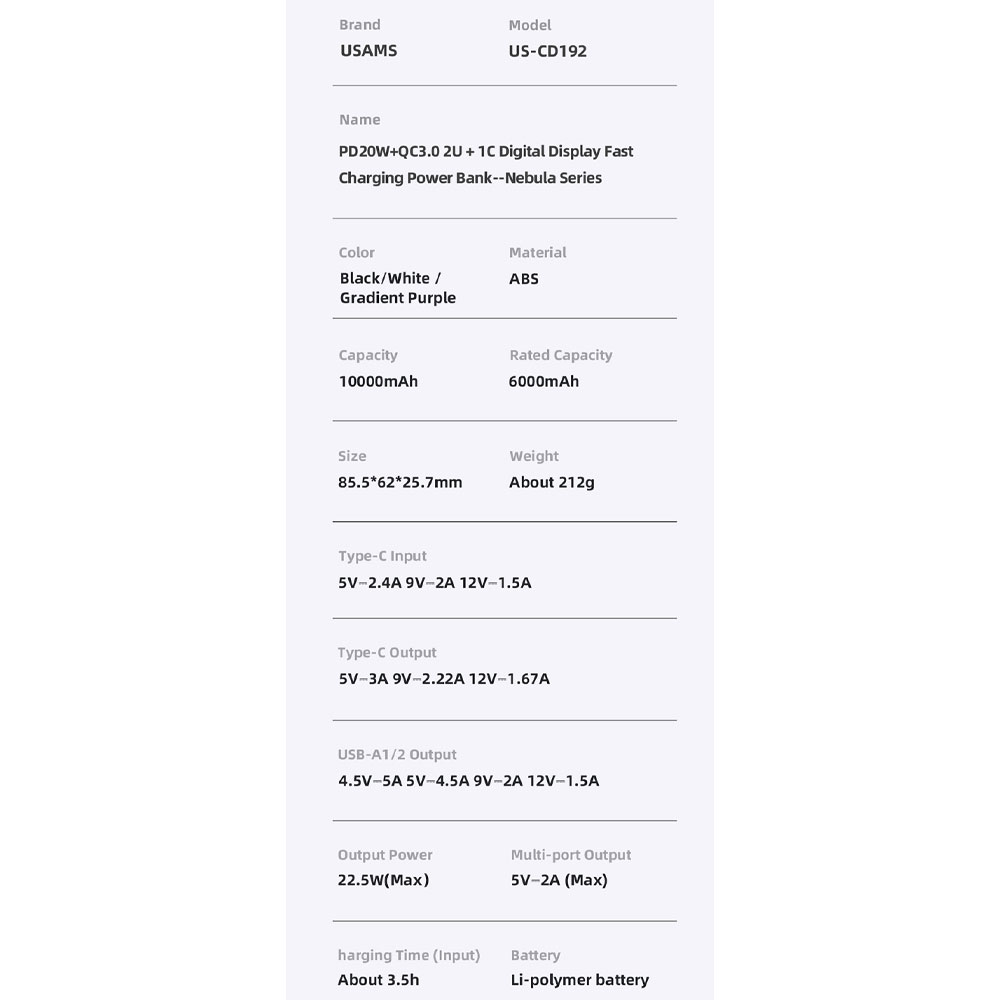Screen dimensions: 1000x1000
Task: Click the 6000mAh rated capacity value
Action: point(544,381)
